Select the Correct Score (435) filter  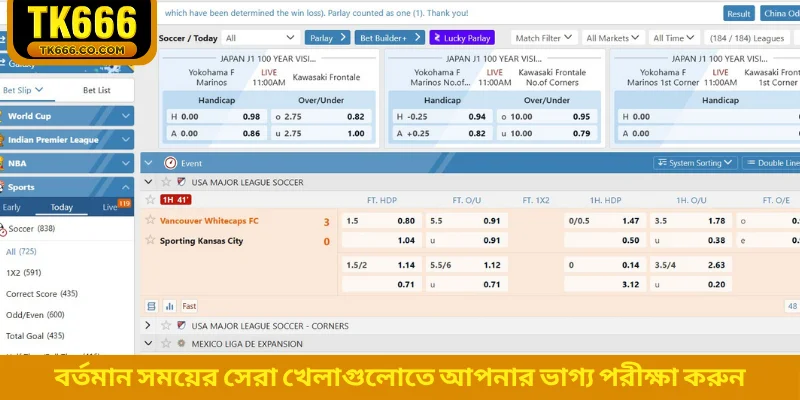click(42, 294)
